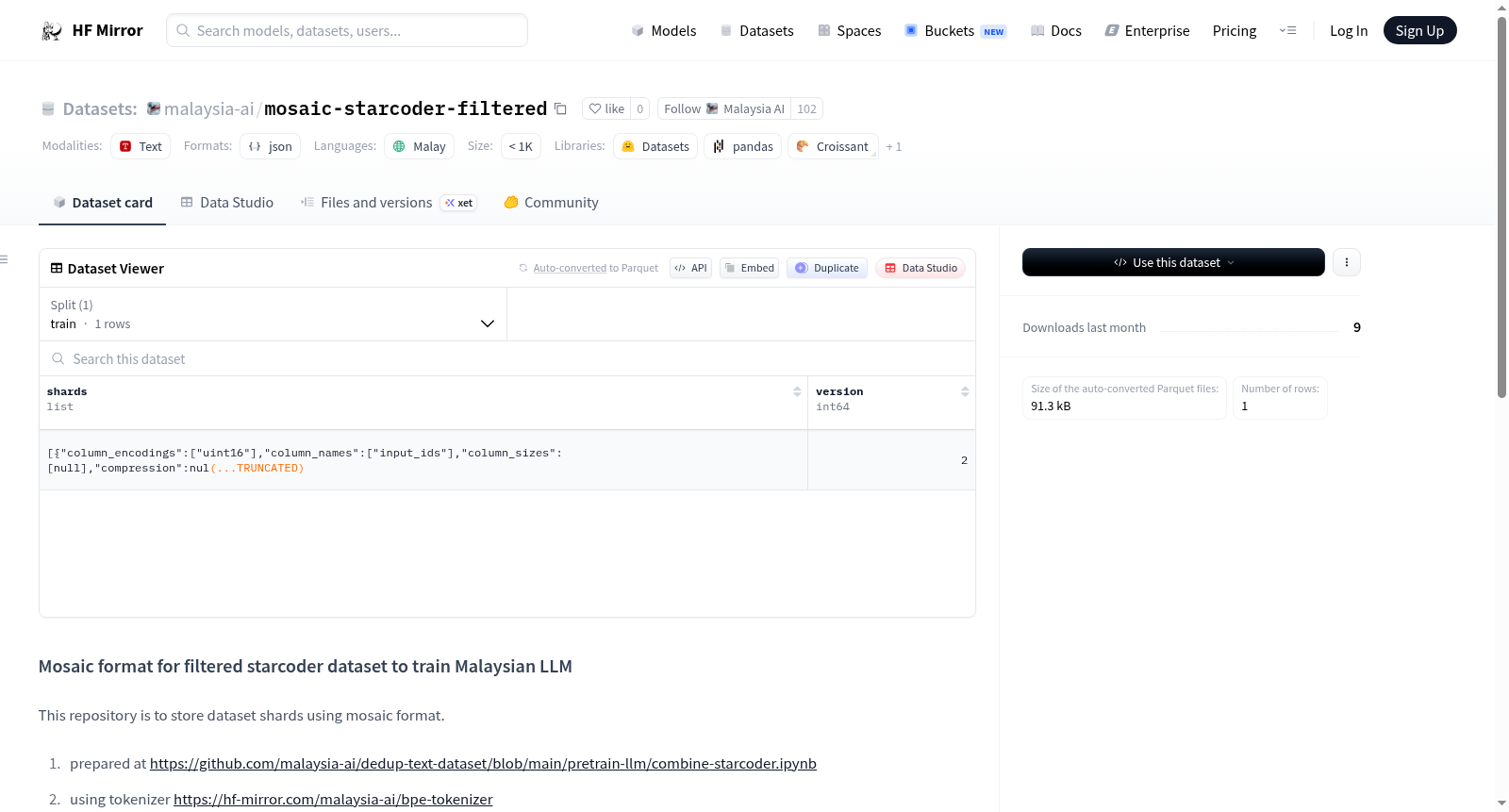Open Buckets in the top navigation

(955, 31)
